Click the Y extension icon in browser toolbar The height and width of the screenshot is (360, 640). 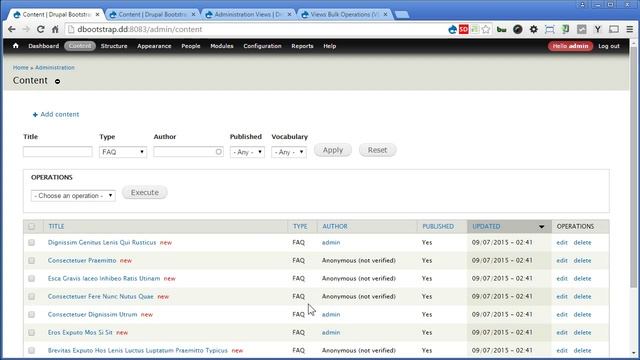[598, 29]
